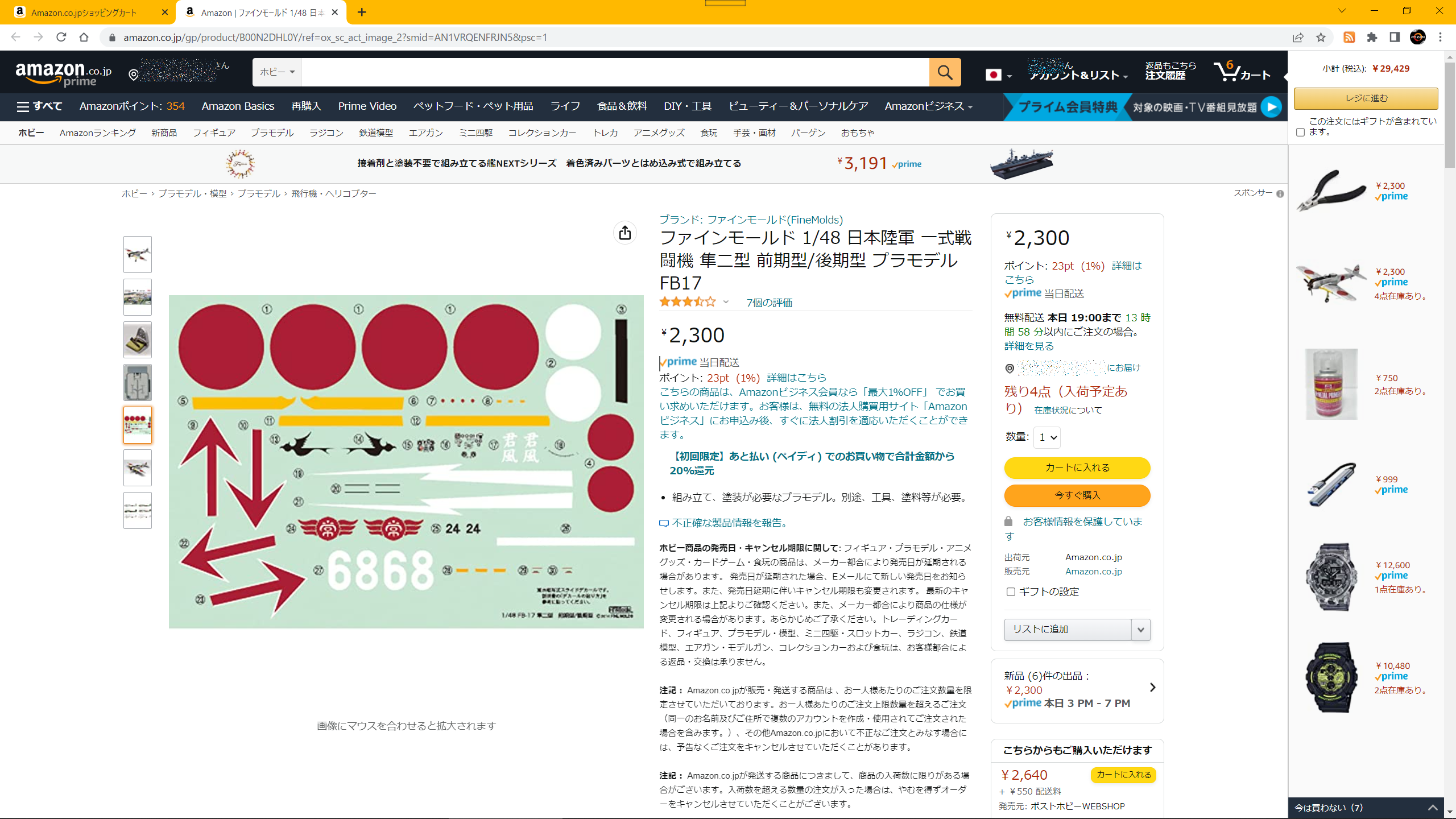Select the last product thumbnail
Viewport: 1456px width, 819px height.
click(138, 510)
